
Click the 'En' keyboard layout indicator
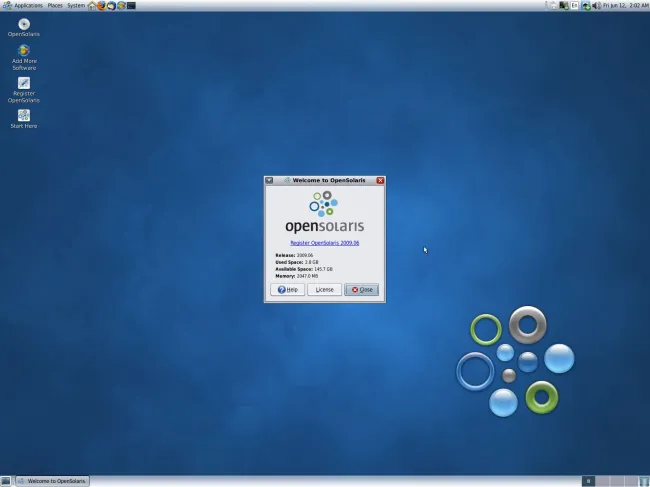[574, 5]
